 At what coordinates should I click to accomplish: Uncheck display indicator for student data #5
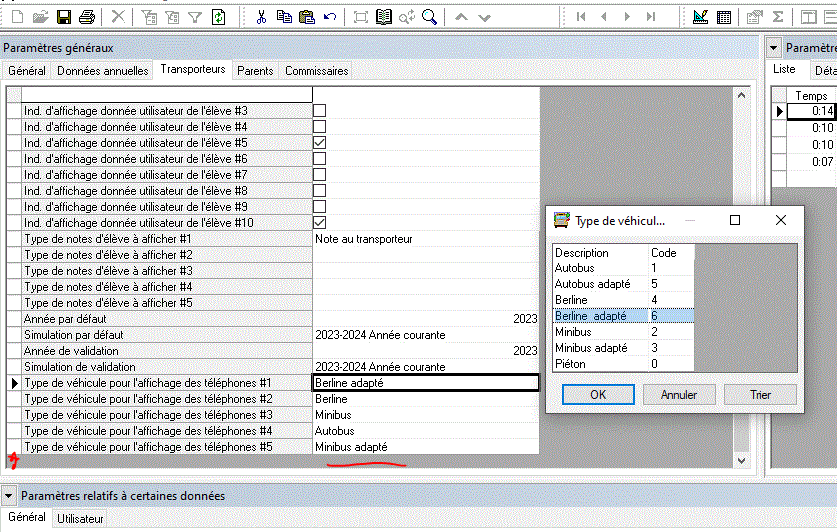click(x=320, y=143)
